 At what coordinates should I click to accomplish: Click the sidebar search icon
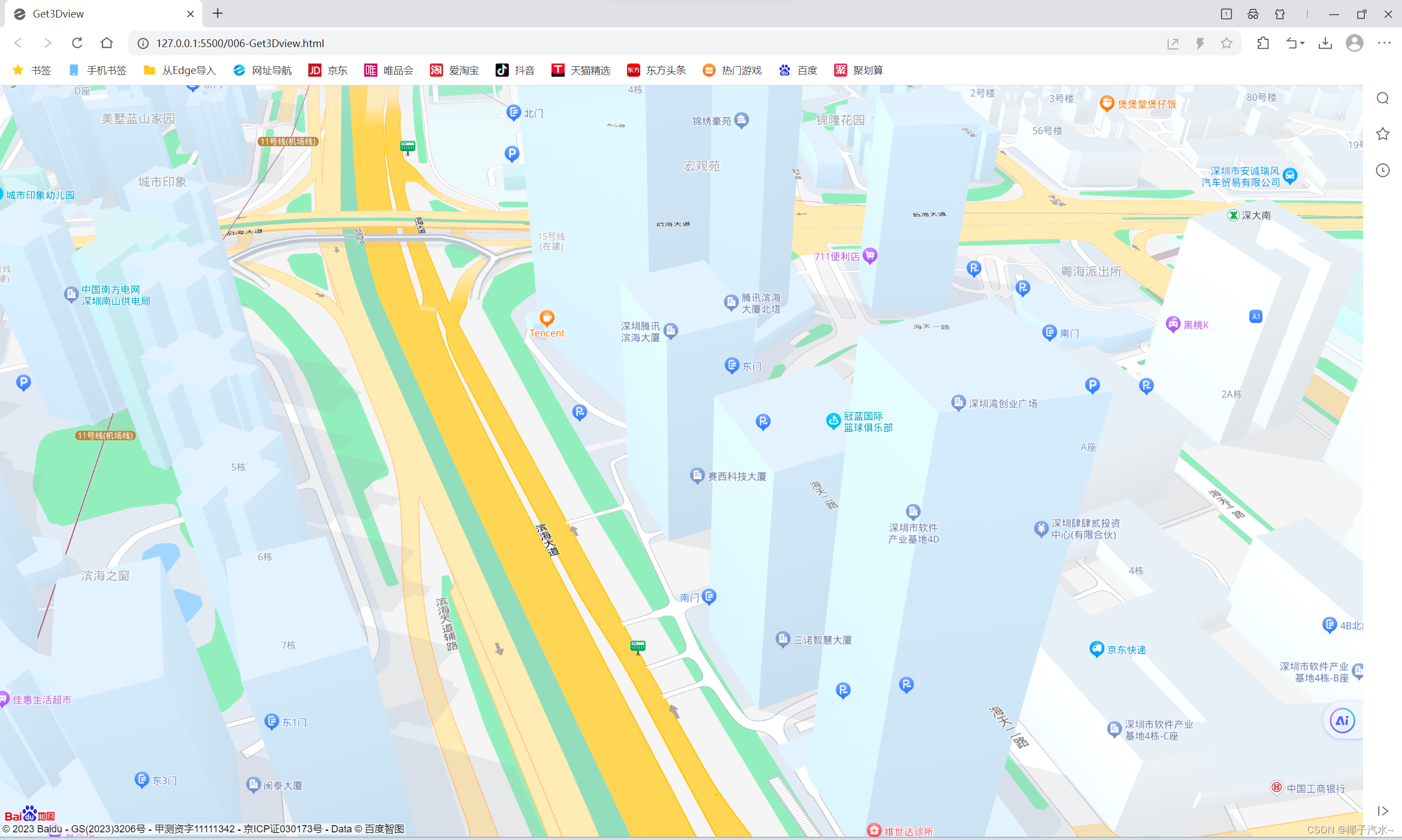coord(1383,99)
